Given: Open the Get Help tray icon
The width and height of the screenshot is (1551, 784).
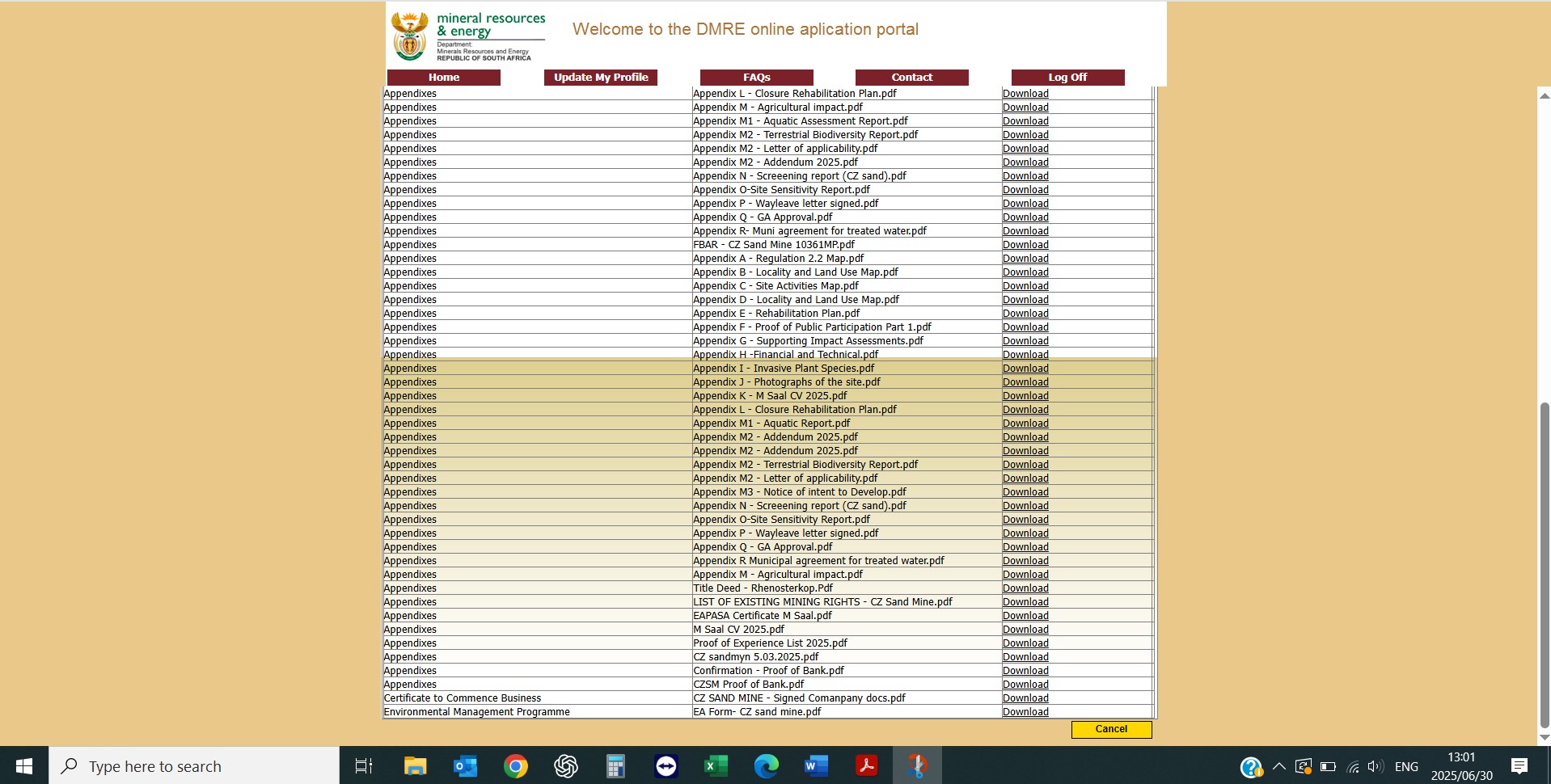Looking at the screenshot, I should click(x=1250, y=766).
